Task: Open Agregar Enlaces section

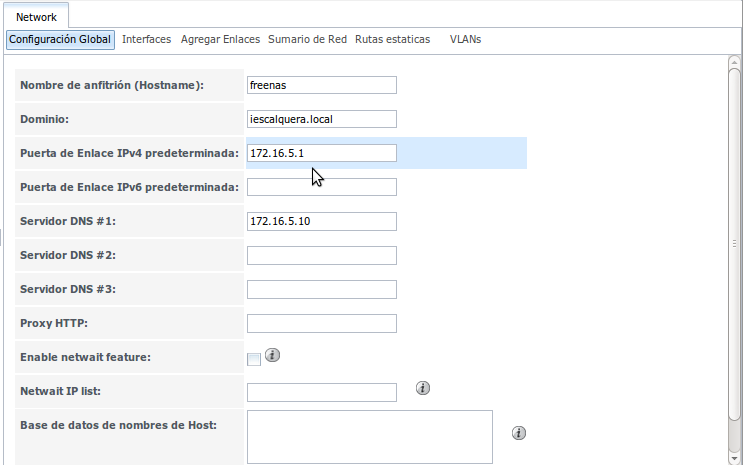Action: tap(220, 39)
